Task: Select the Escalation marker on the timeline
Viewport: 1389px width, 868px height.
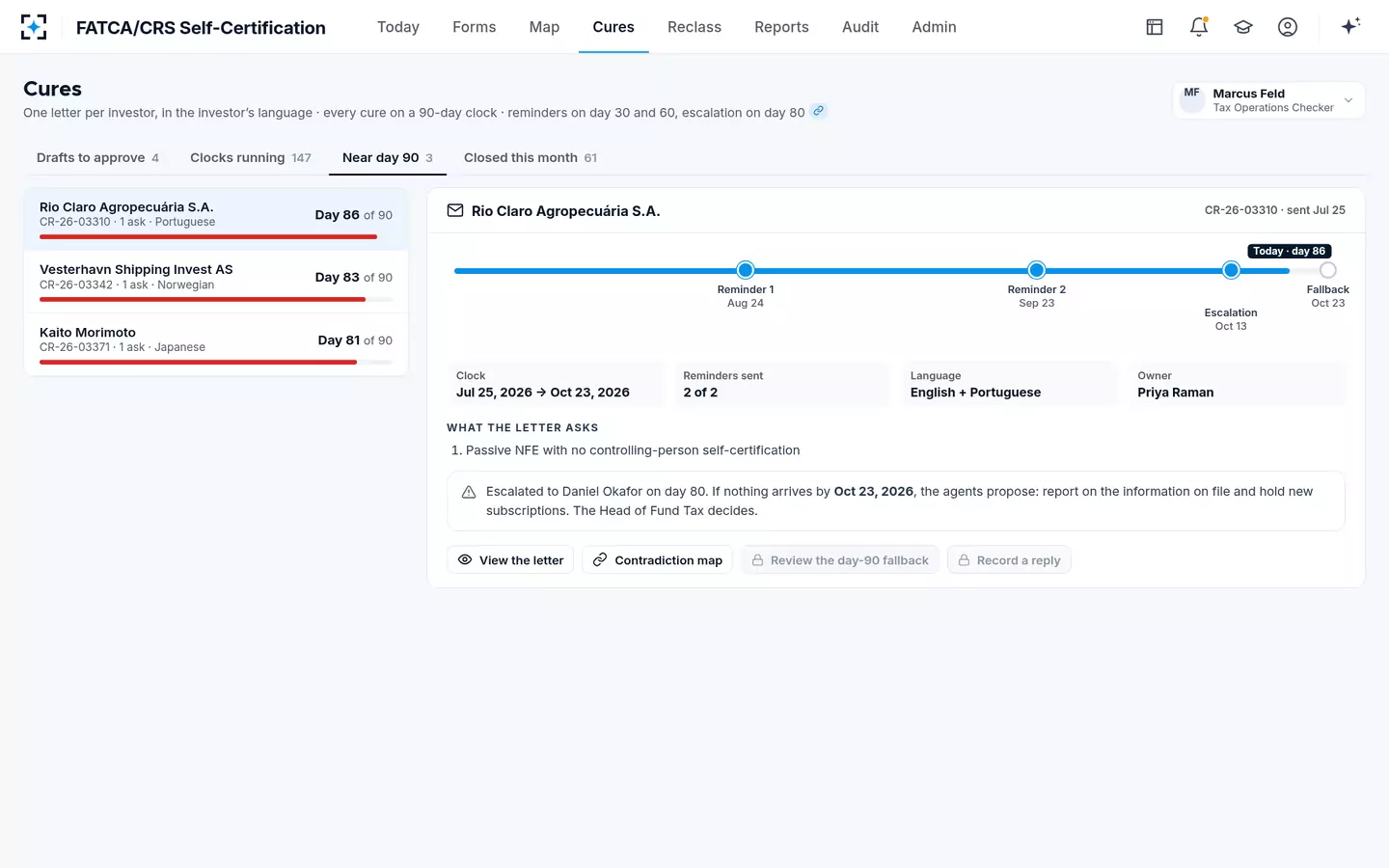Action: (x=1231, y=270)
